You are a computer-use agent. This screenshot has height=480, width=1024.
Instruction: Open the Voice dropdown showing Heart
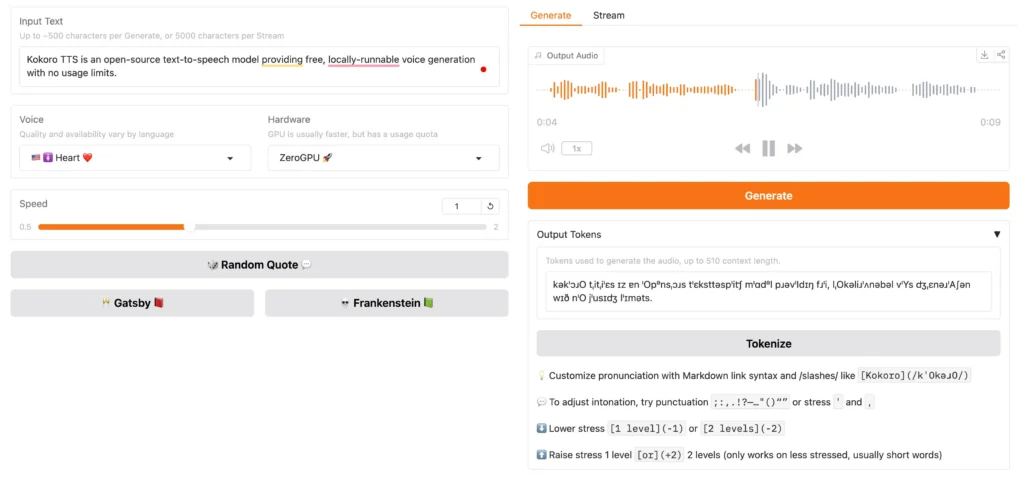click(135, 158)
